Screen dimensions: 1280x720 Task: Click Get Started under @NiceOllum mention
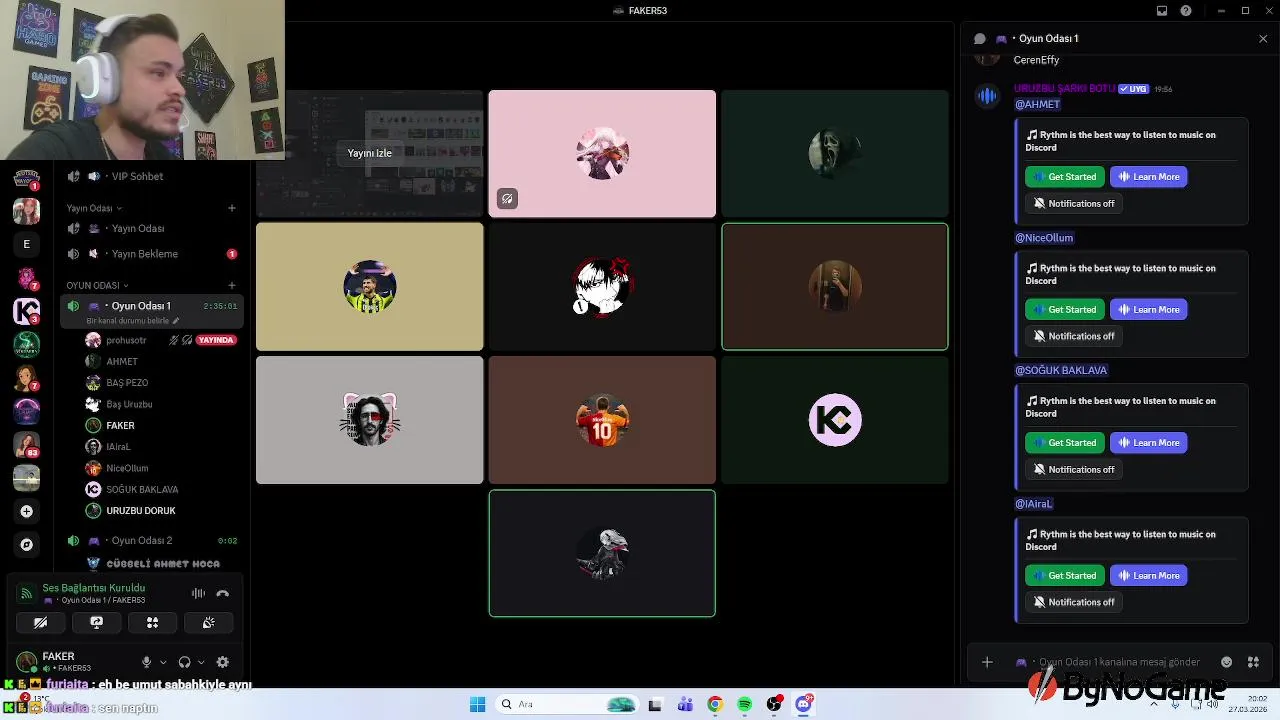click(1065, 310)
